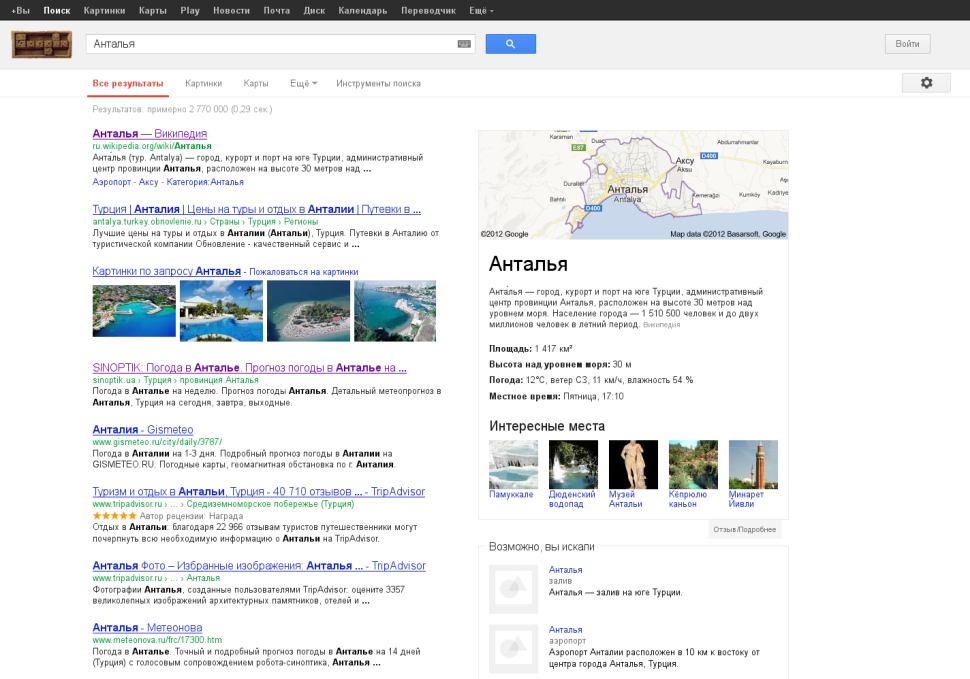The width and height of the screenshot is (970, 679).
Task: Open Переводчик in the top bar
Action: (428, 11)
